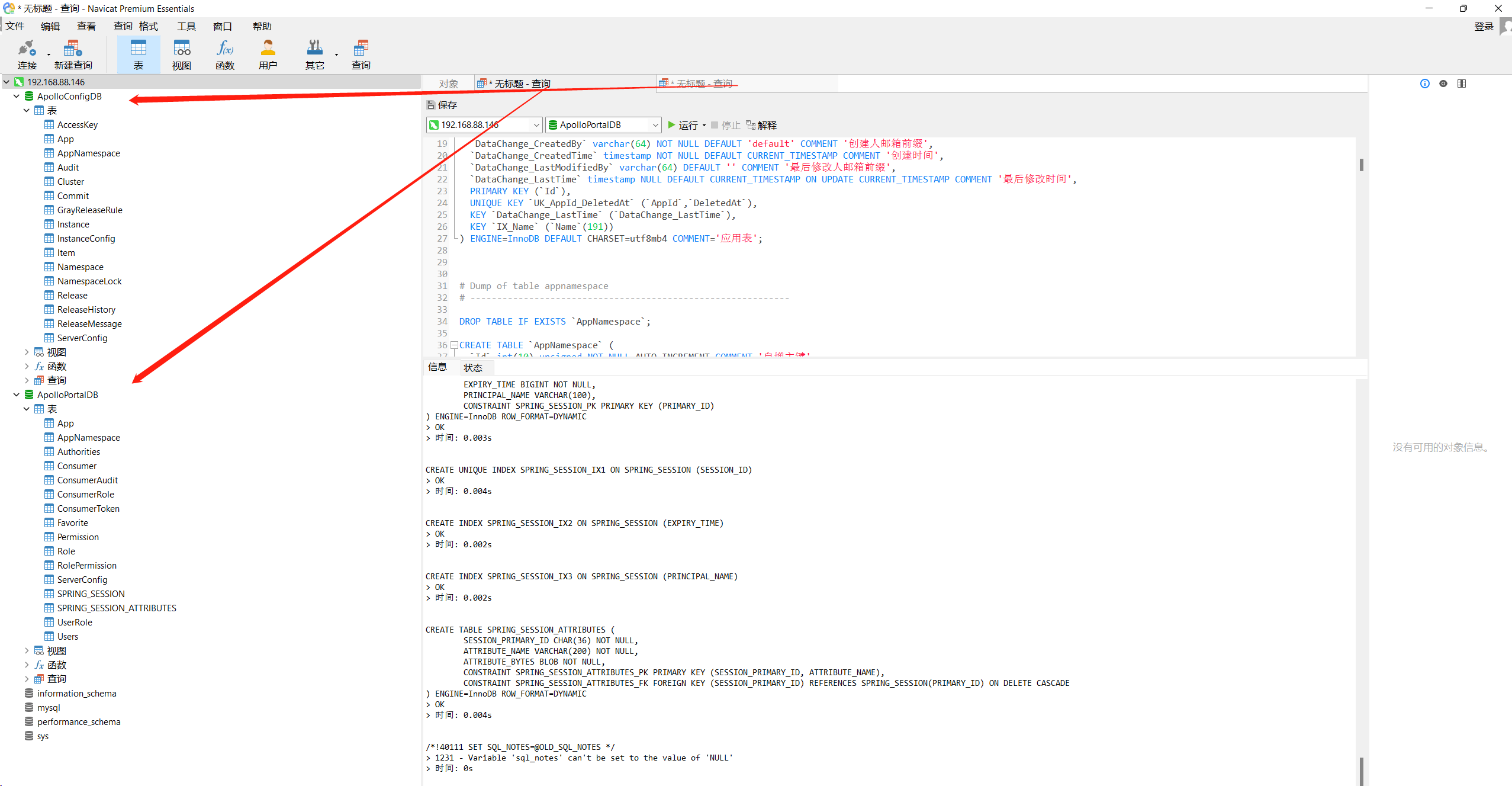
Task: Click the 登录 (Login) link
Action: coord(1484,26)
